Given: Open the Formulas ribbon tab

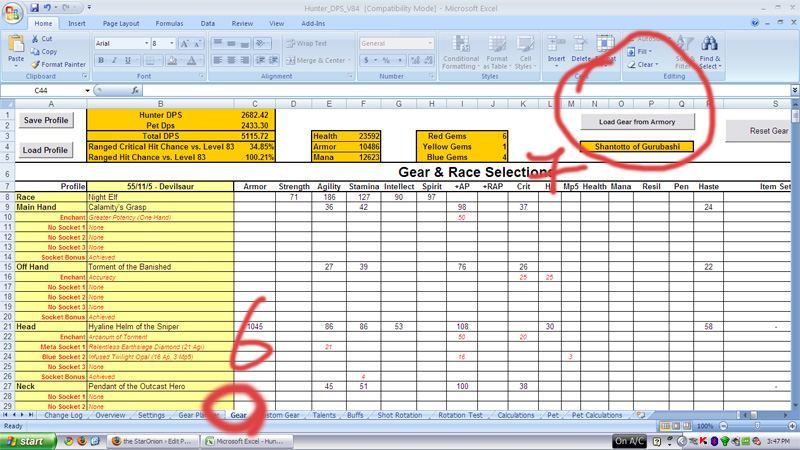Looking at the screenshot, I should point(169,23).
